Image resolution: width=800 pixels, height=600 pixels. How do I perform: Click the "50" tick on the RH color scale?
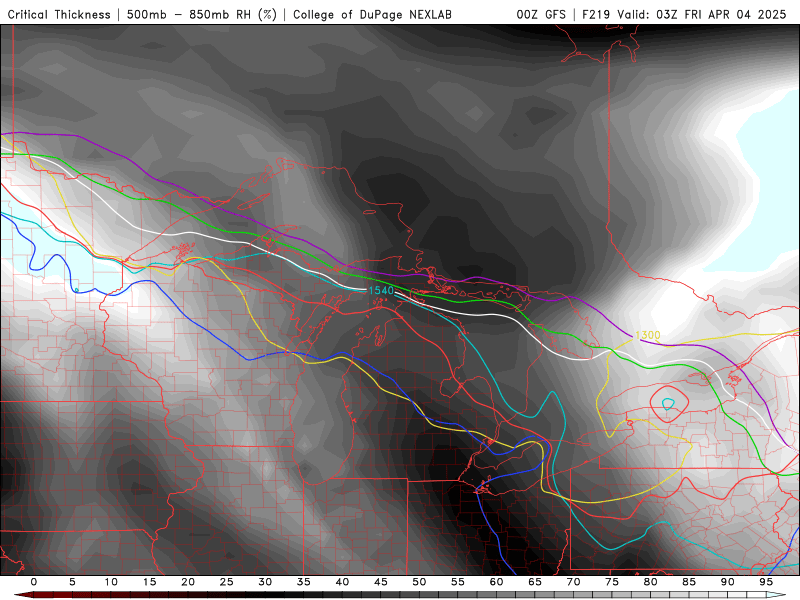pos(419,582)
